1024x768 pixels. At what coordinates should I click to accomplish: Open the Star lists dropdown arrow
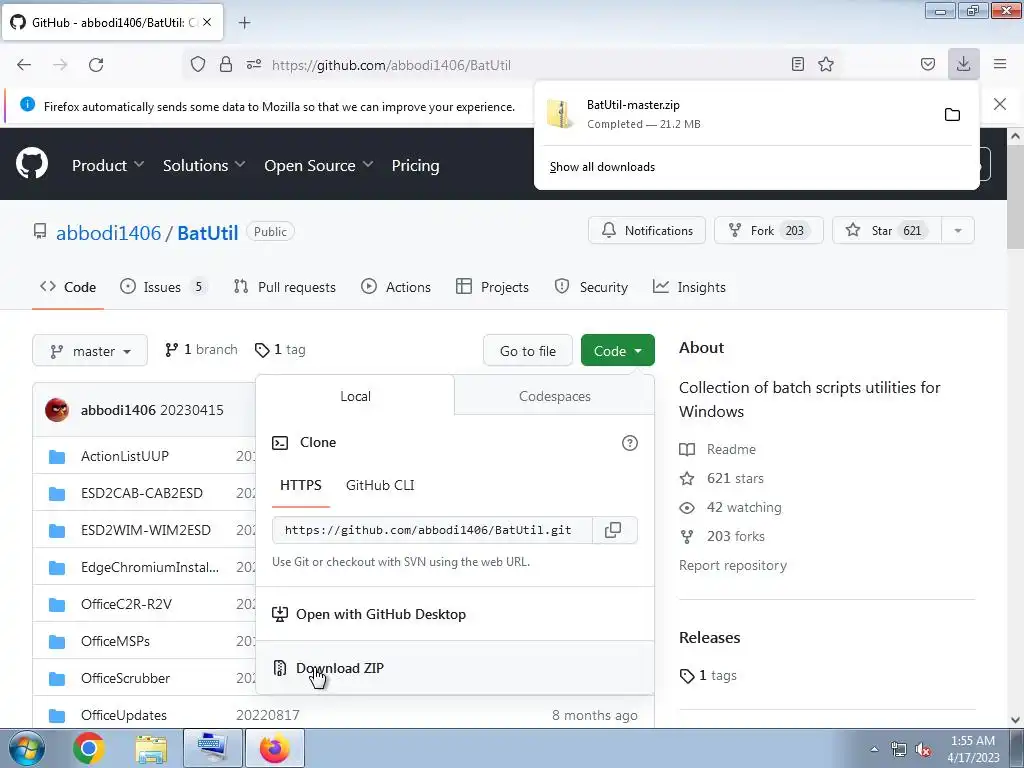coord(958,231)
